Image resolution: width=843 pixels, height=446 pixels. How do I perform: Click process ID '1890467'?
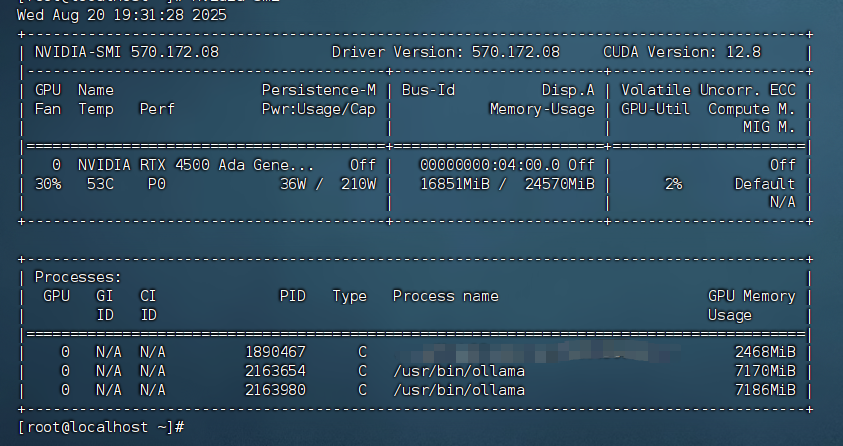click(x=275, y=352)
